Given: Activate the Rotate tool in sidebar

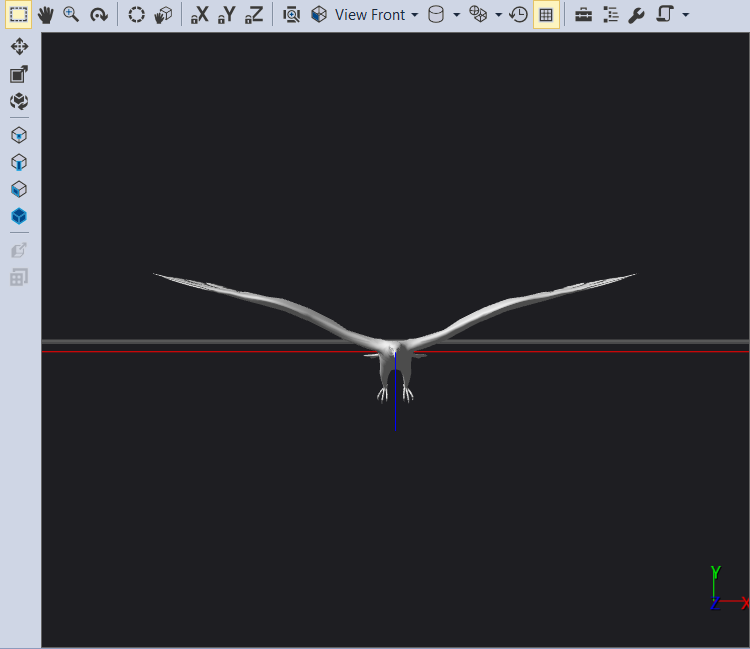Looking at the screenshot, I should click(x=19, y=101).
